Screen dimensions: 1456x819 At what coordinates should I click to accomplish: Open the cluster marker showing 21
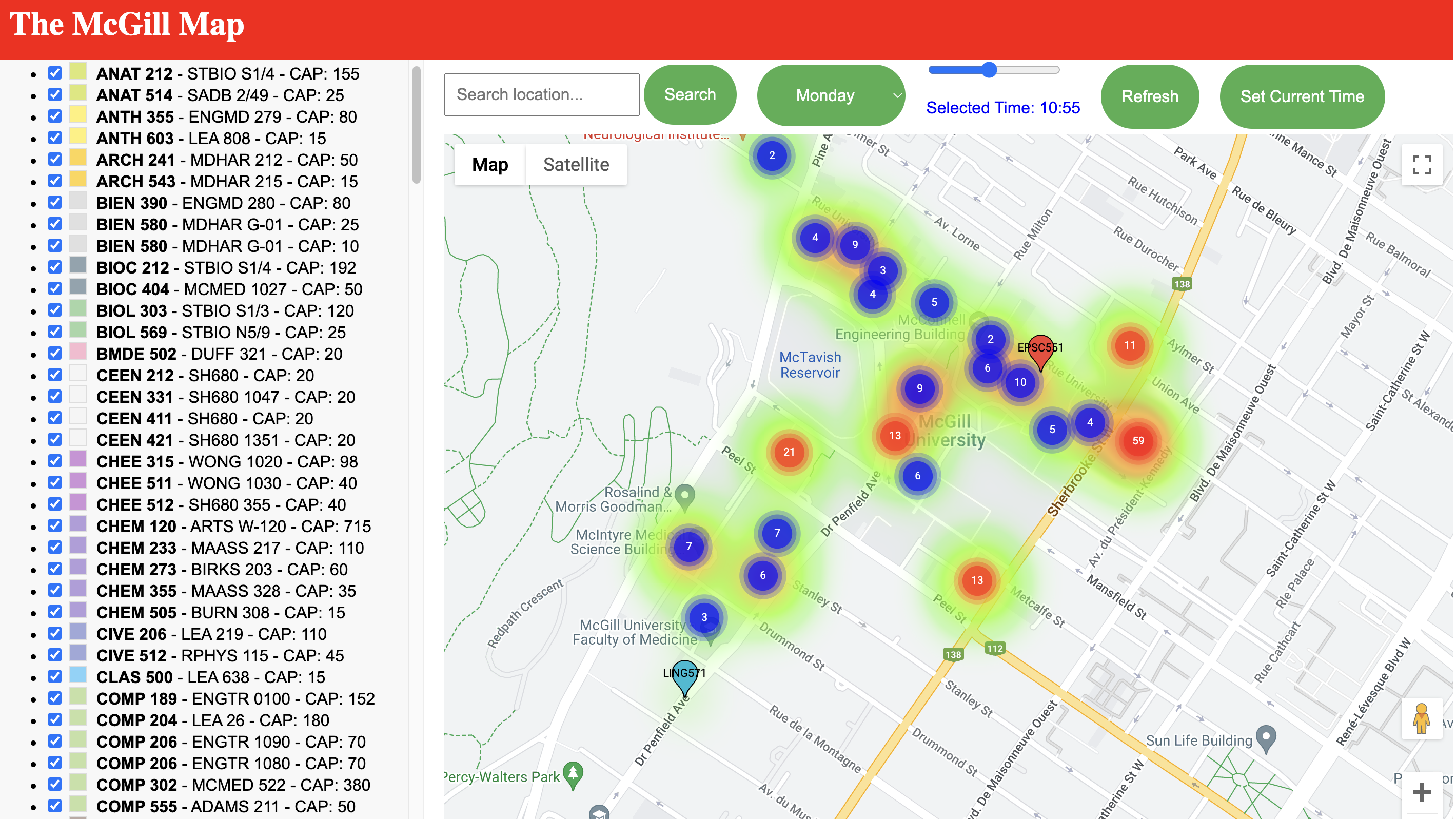pos(789,452)
